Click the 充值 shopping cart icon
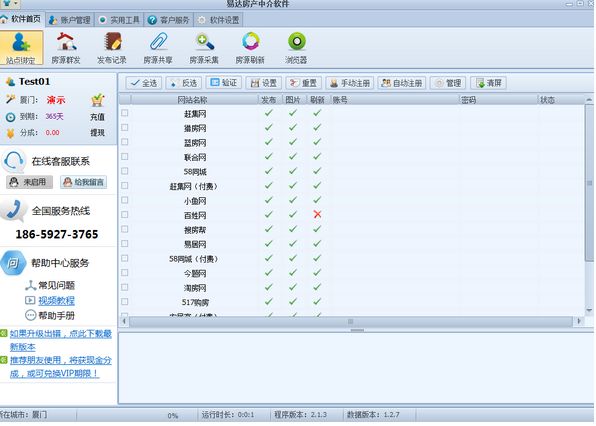The image size is (596, 426). point(97,100)
